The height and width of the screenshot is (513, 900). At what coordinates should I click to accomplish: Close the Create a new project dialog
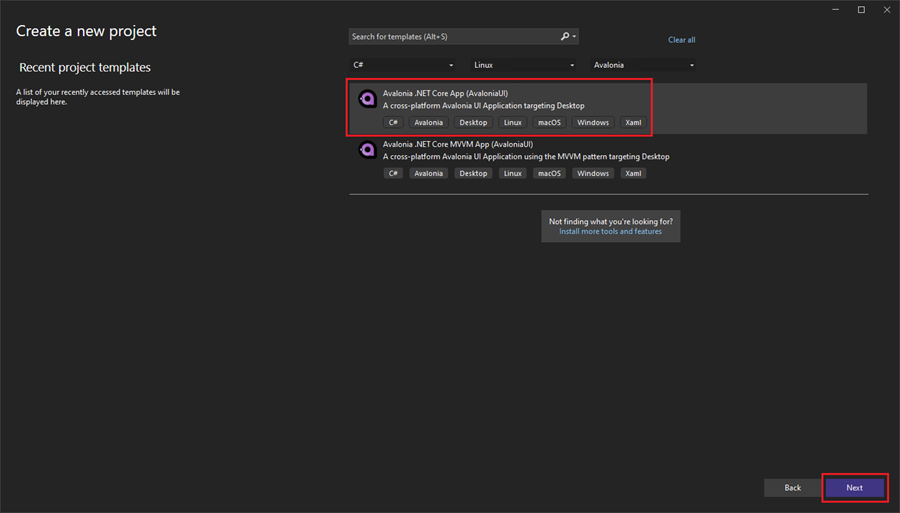click(x=887, y=10)
